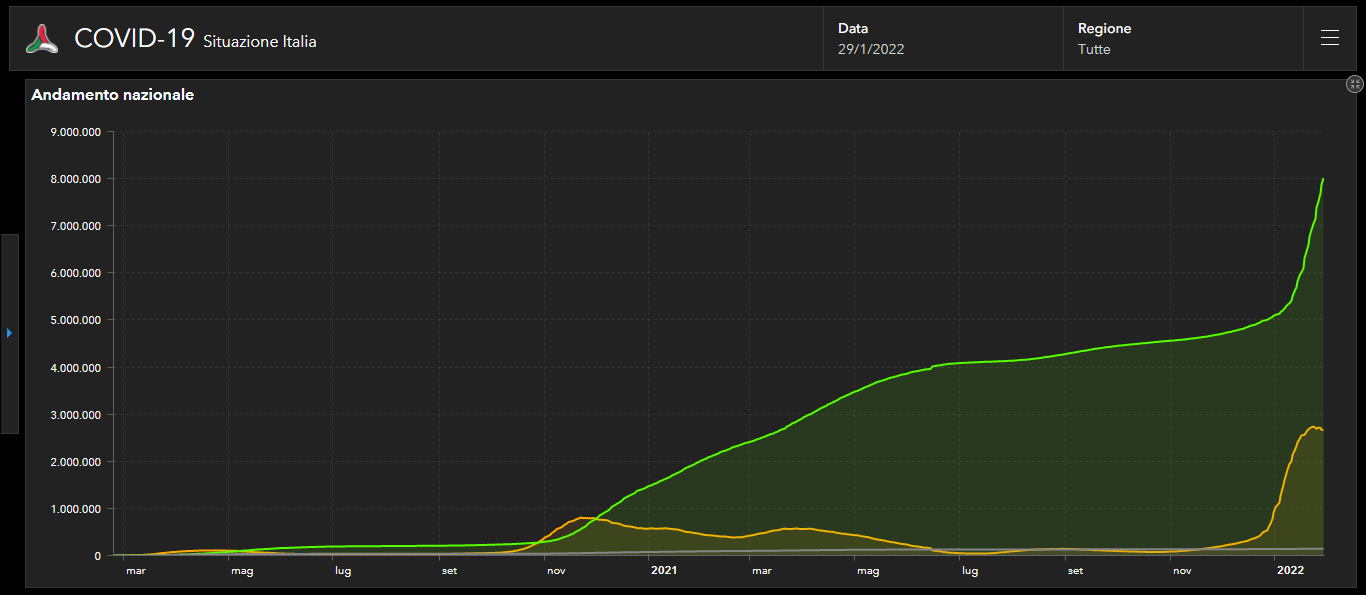Open the Data date selector

point(942,39)
